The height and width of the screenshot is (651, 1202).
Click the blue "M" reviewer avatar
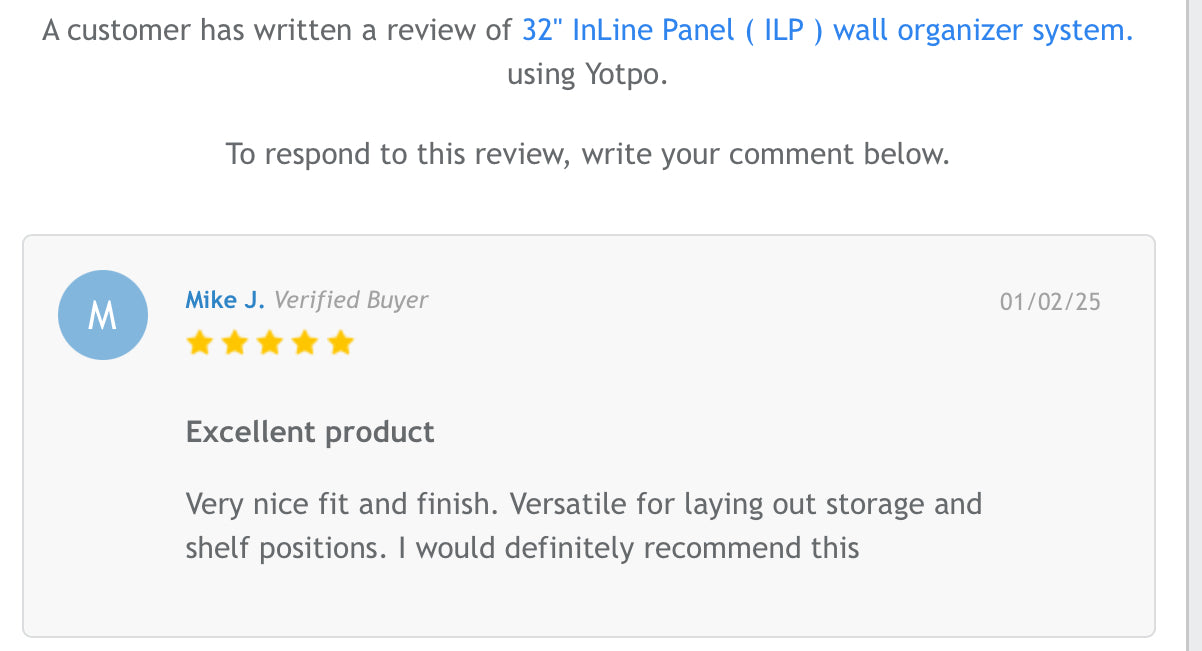[x=103, y=315]
